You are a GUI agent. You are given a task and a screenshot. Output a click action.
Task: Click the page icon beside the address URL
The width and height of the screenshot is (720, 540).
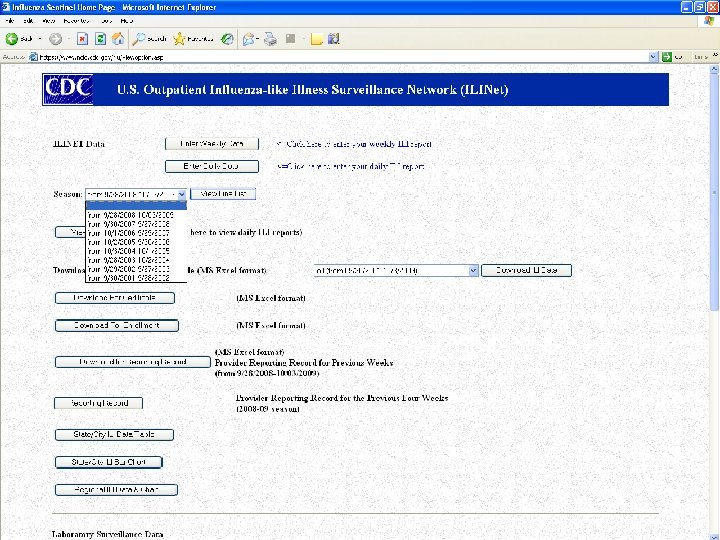point(33,57)
